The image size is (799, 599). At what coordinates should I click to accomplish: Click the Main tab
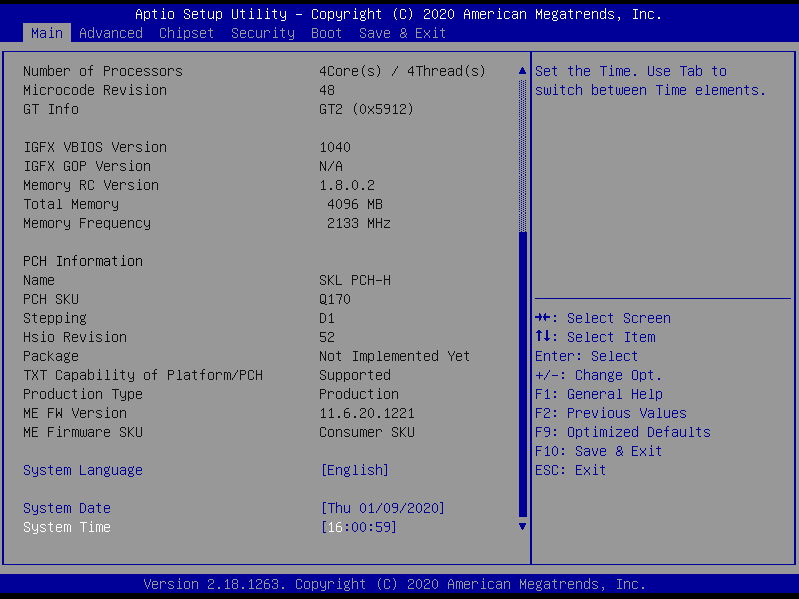pos(46,33)
